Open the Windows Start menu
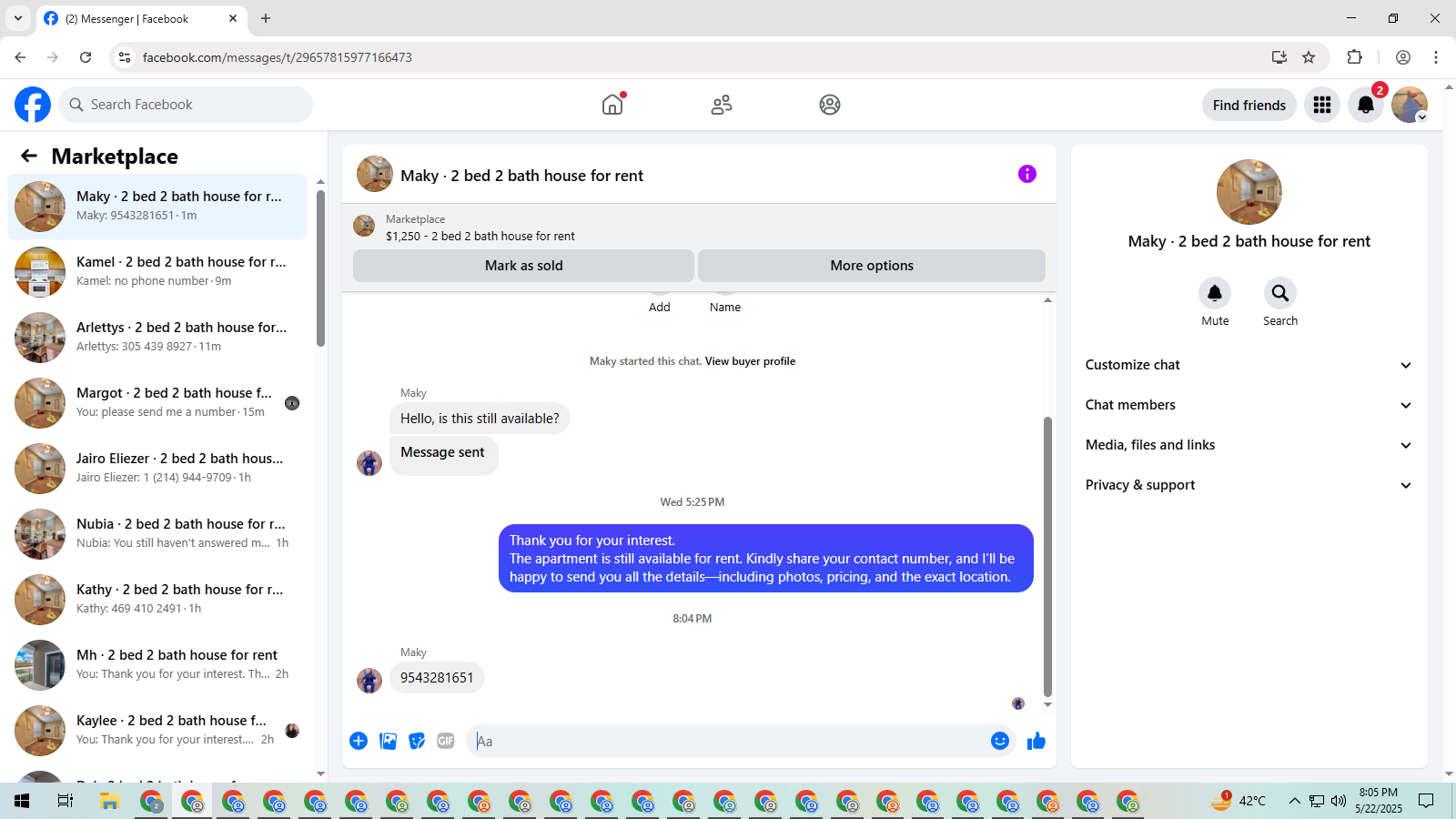 coord(22,801)
